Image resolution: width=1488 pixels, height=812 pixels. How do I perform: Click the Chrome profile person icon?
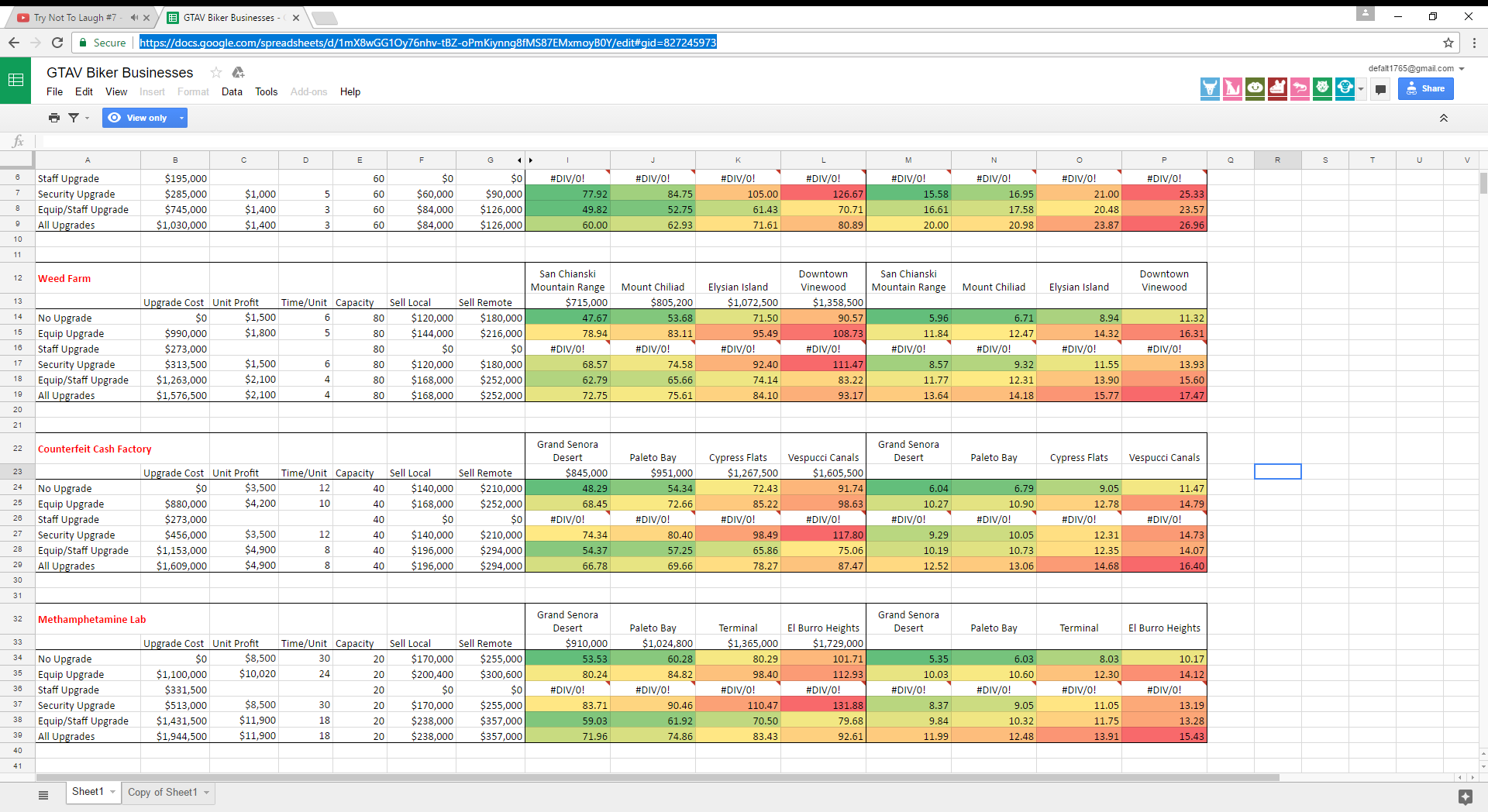[x=1366, y=13]
